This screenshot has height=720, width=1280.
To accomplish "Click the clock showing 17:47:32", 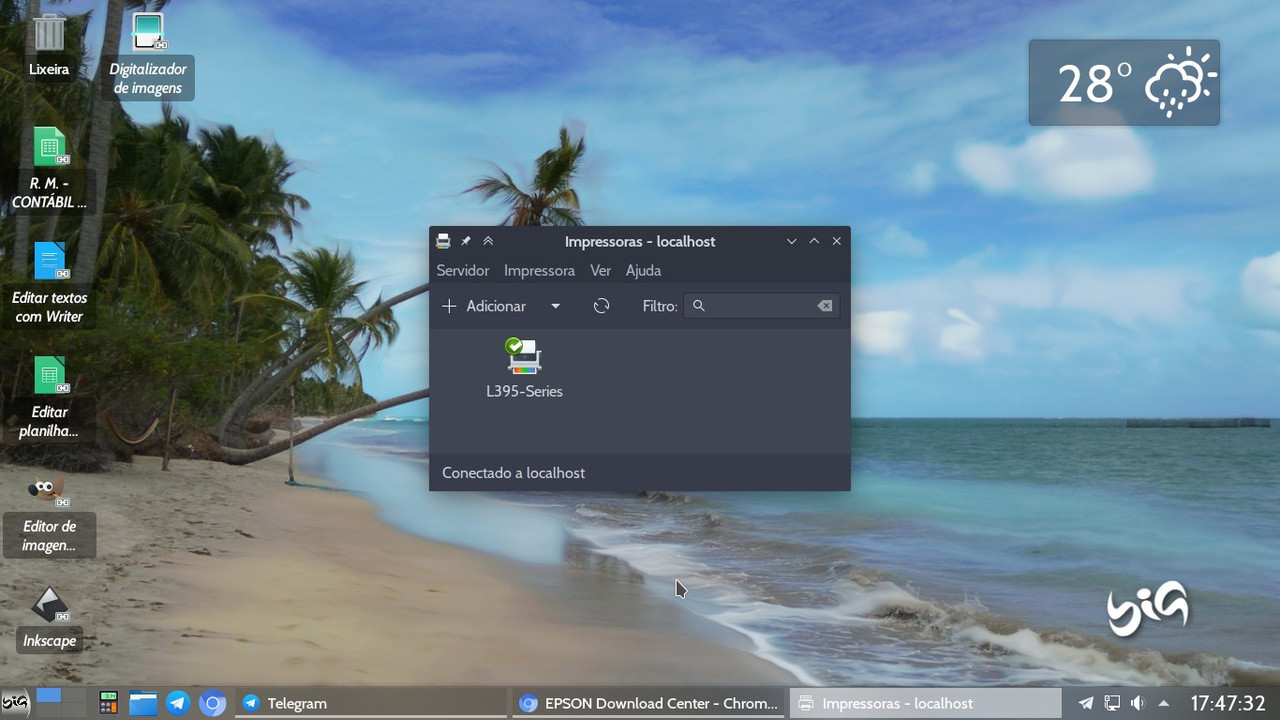I will 1228,703.
